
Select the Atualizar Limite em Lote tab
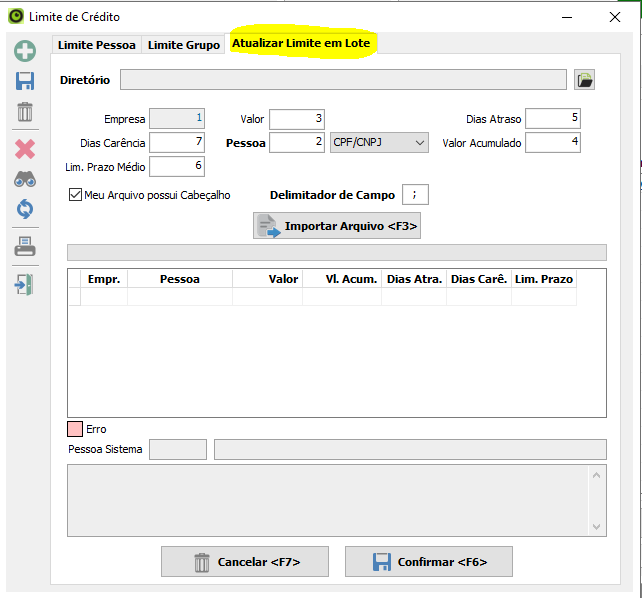(300, 44)
